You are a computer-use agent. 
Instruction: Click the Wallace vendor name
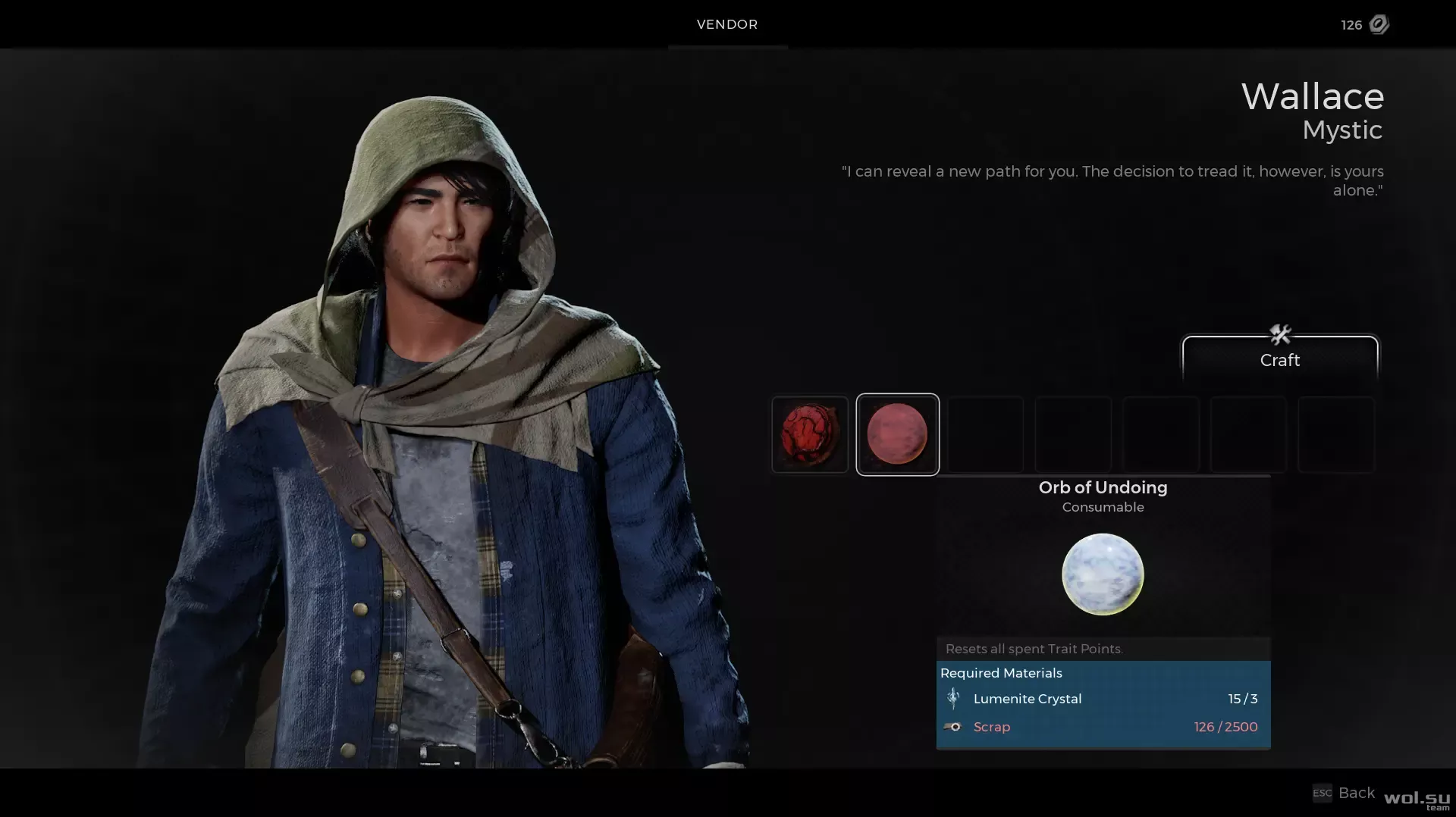1313,96
